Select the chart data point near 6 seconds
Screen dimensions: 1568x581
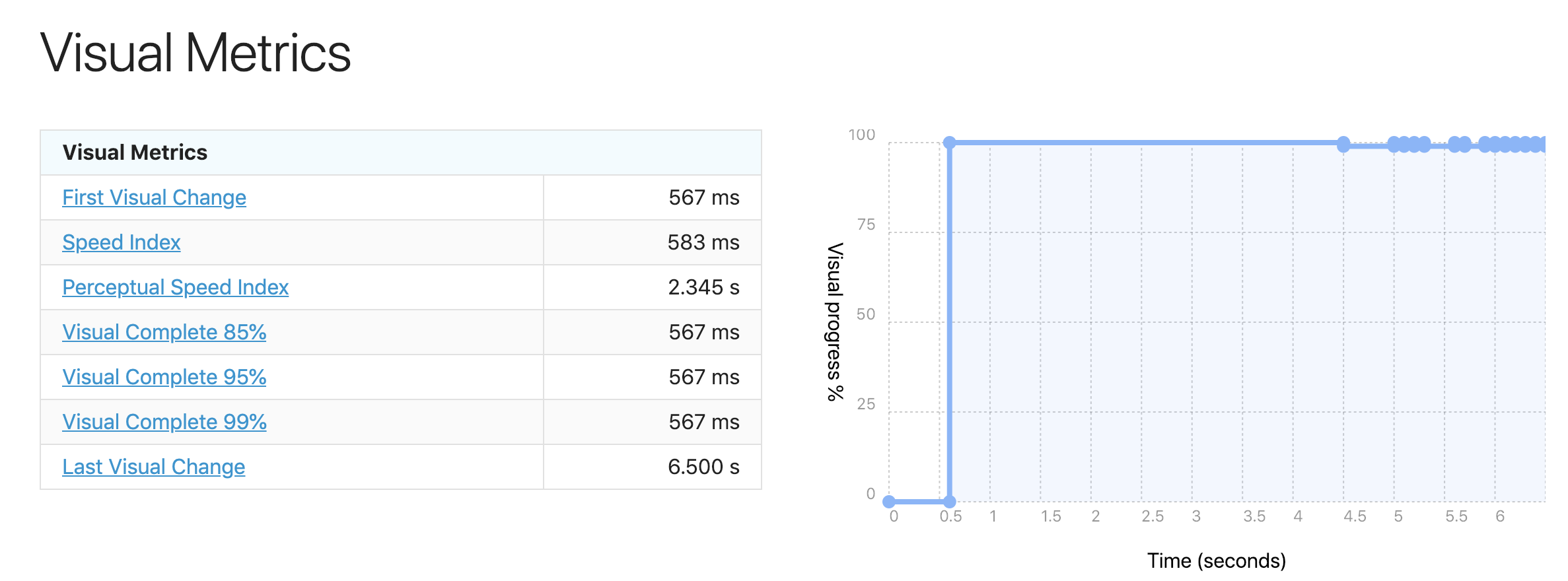click(x=1495, y=144)
